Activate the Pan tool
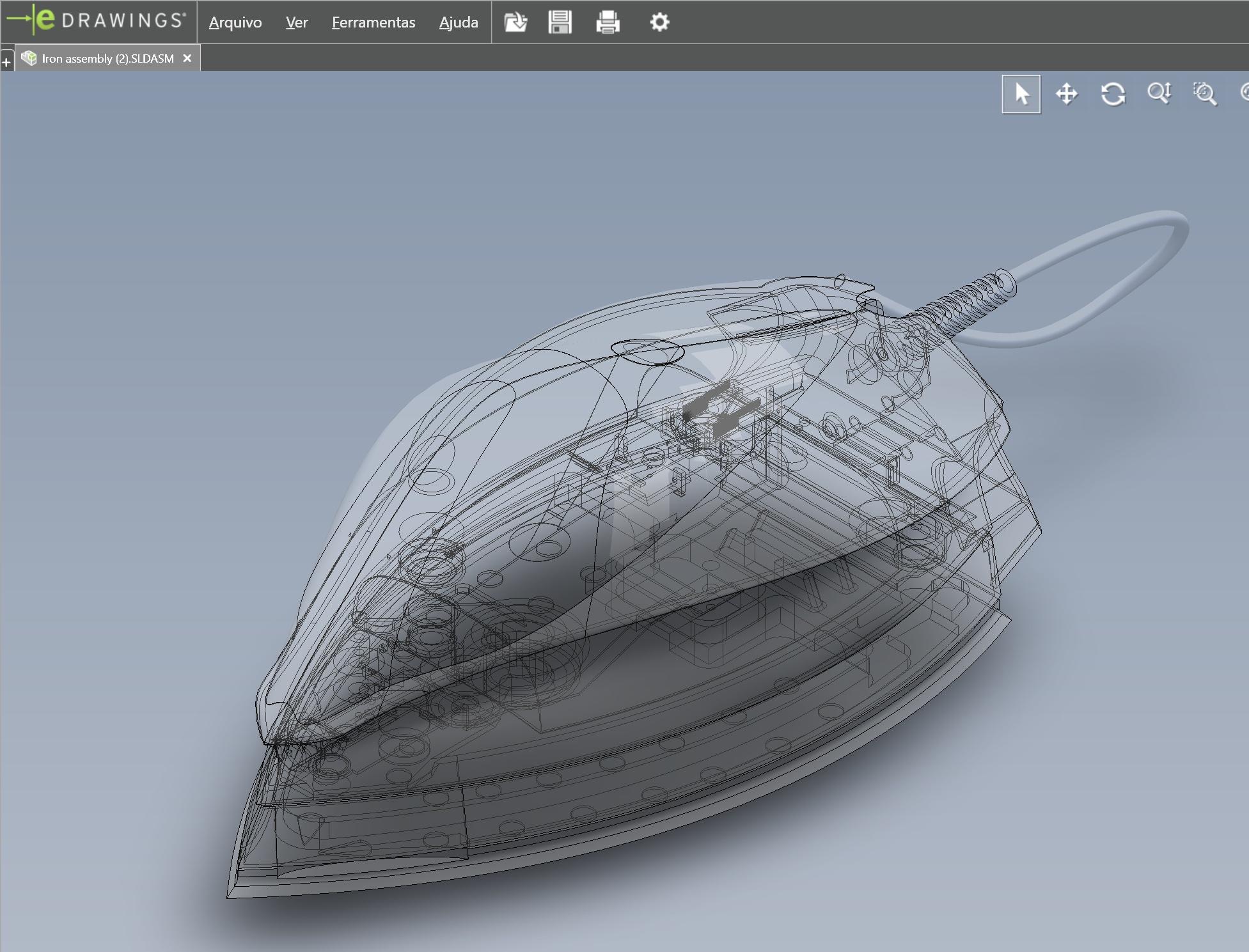Image resolution: width=1249 pixels, height=952 pixels. tap(1067, 95)
